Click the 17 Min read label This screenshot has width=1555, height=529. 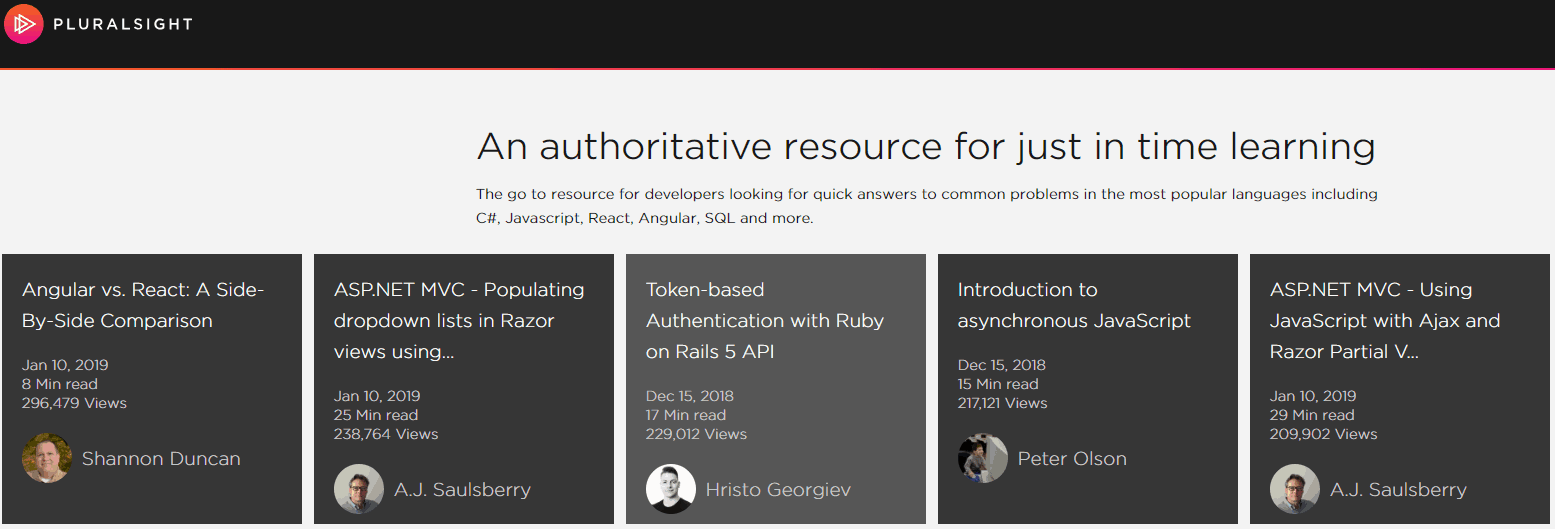point(686,415)
